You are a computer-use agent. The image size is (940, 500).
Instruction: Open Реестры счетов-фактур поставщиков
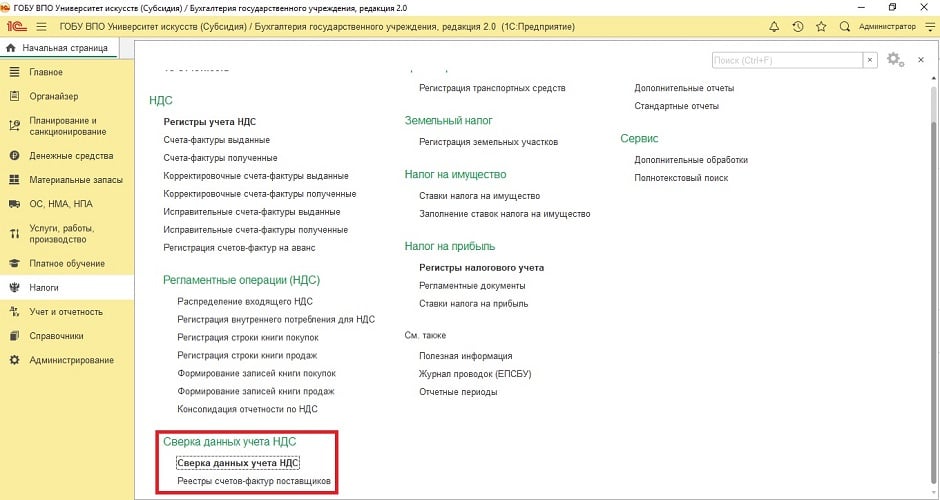point(254,481)
